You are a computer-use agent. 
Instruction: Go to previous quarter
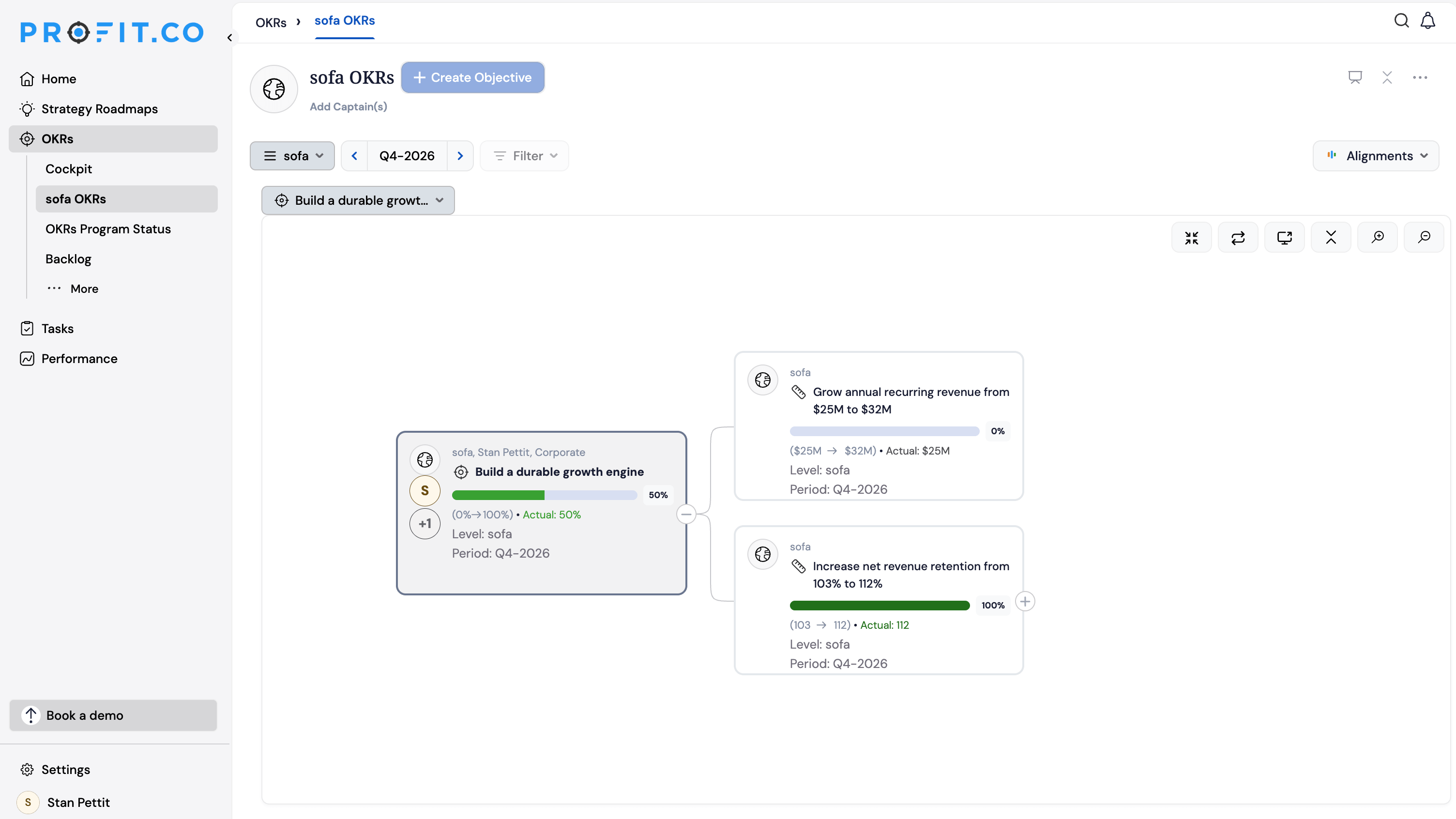coord(354,156)
